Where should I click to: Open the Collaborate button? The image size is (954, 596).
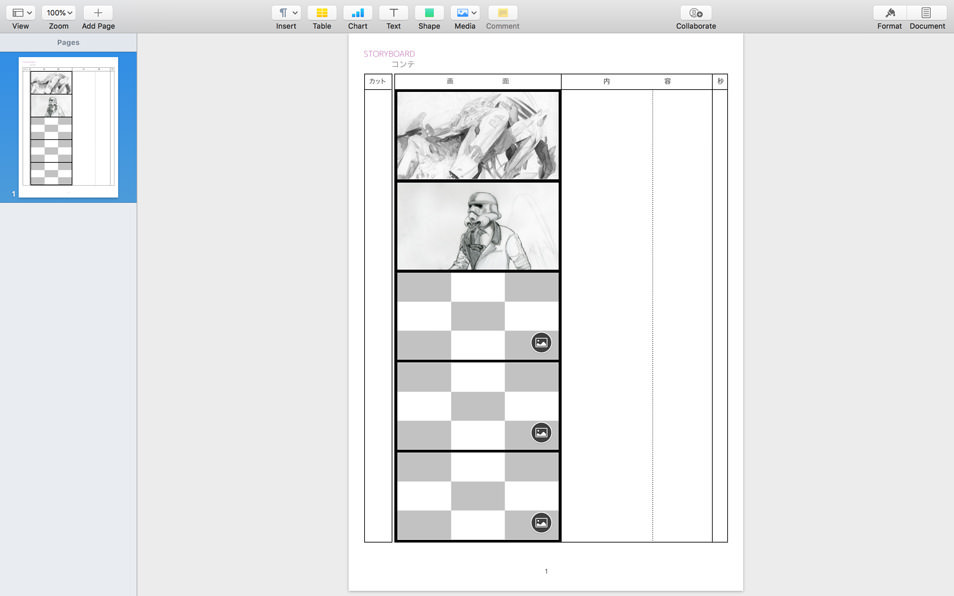point(696,13)
